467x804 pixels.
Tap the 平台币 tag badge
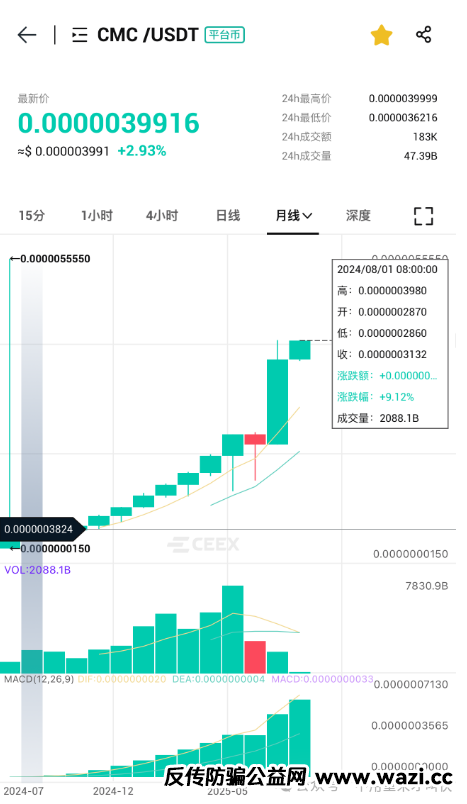pos(225,35)
